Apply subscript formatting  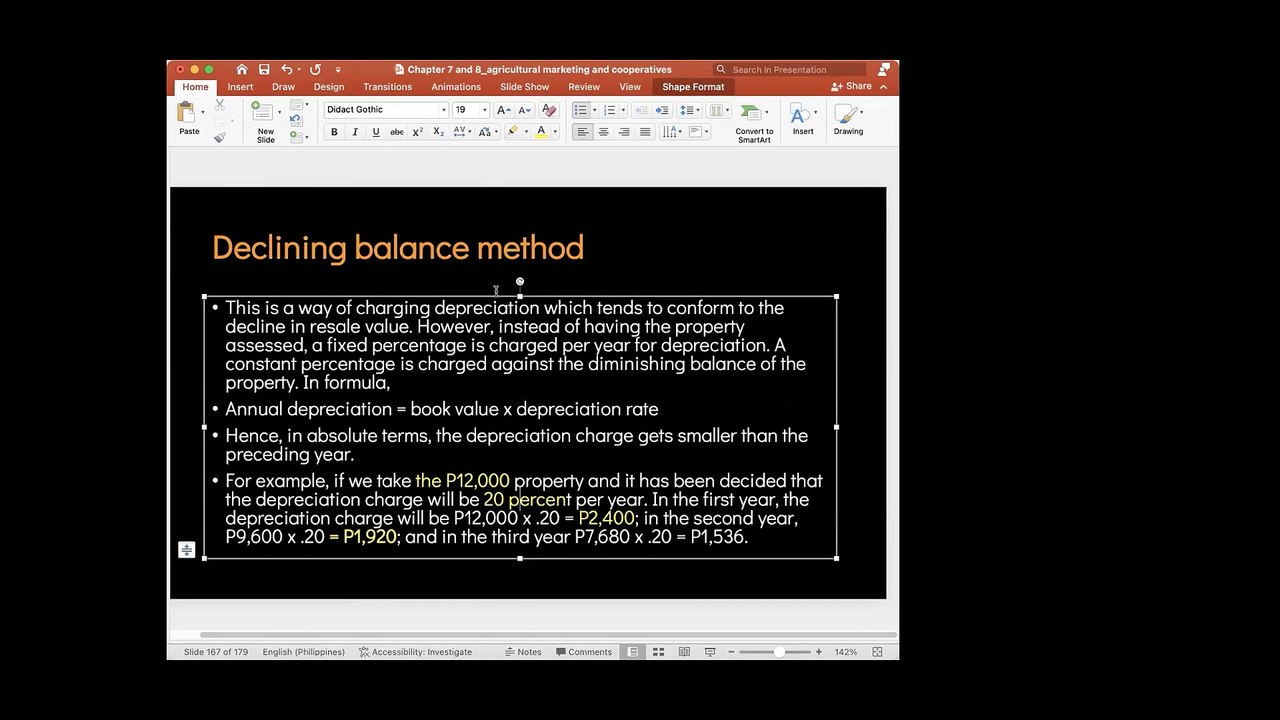coord(438,132)
